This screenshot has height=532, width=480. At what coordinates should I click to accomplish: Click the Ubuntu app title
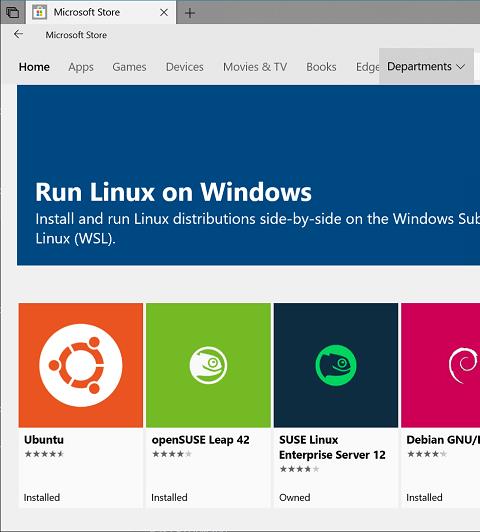(x=44, y=440)
